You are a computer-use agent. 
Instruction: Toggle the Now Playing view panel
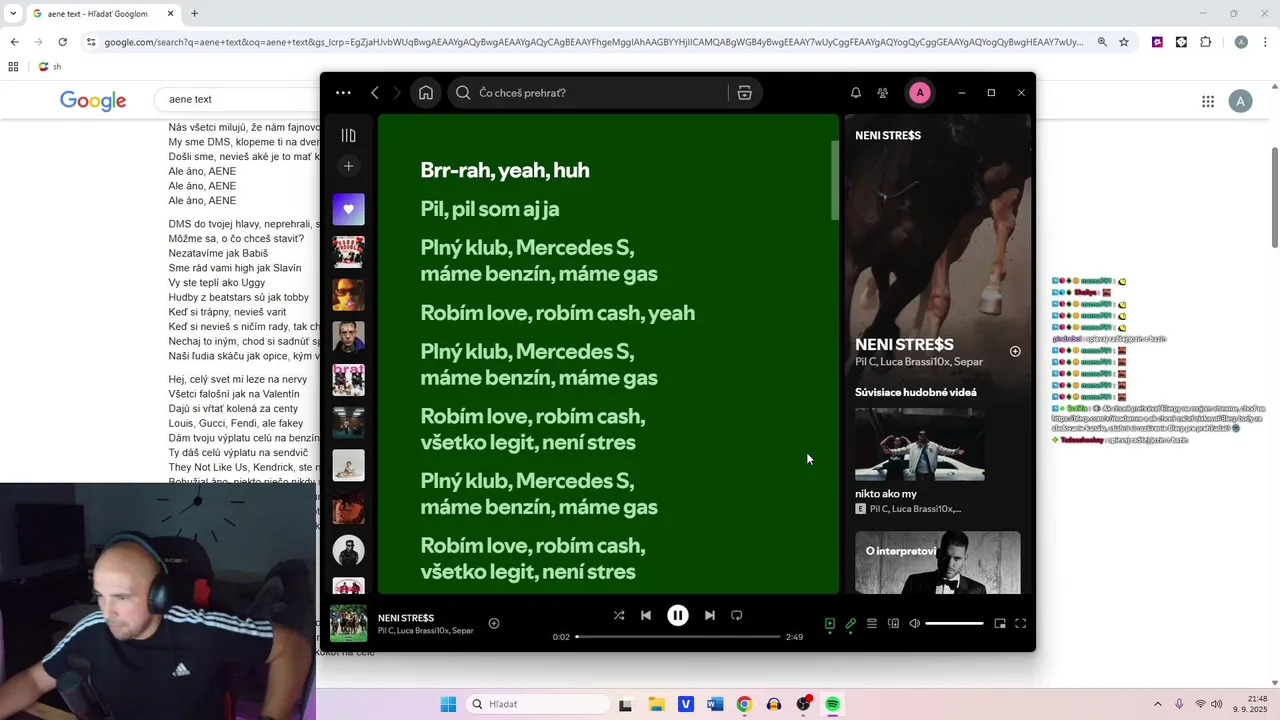pos(830,624)
